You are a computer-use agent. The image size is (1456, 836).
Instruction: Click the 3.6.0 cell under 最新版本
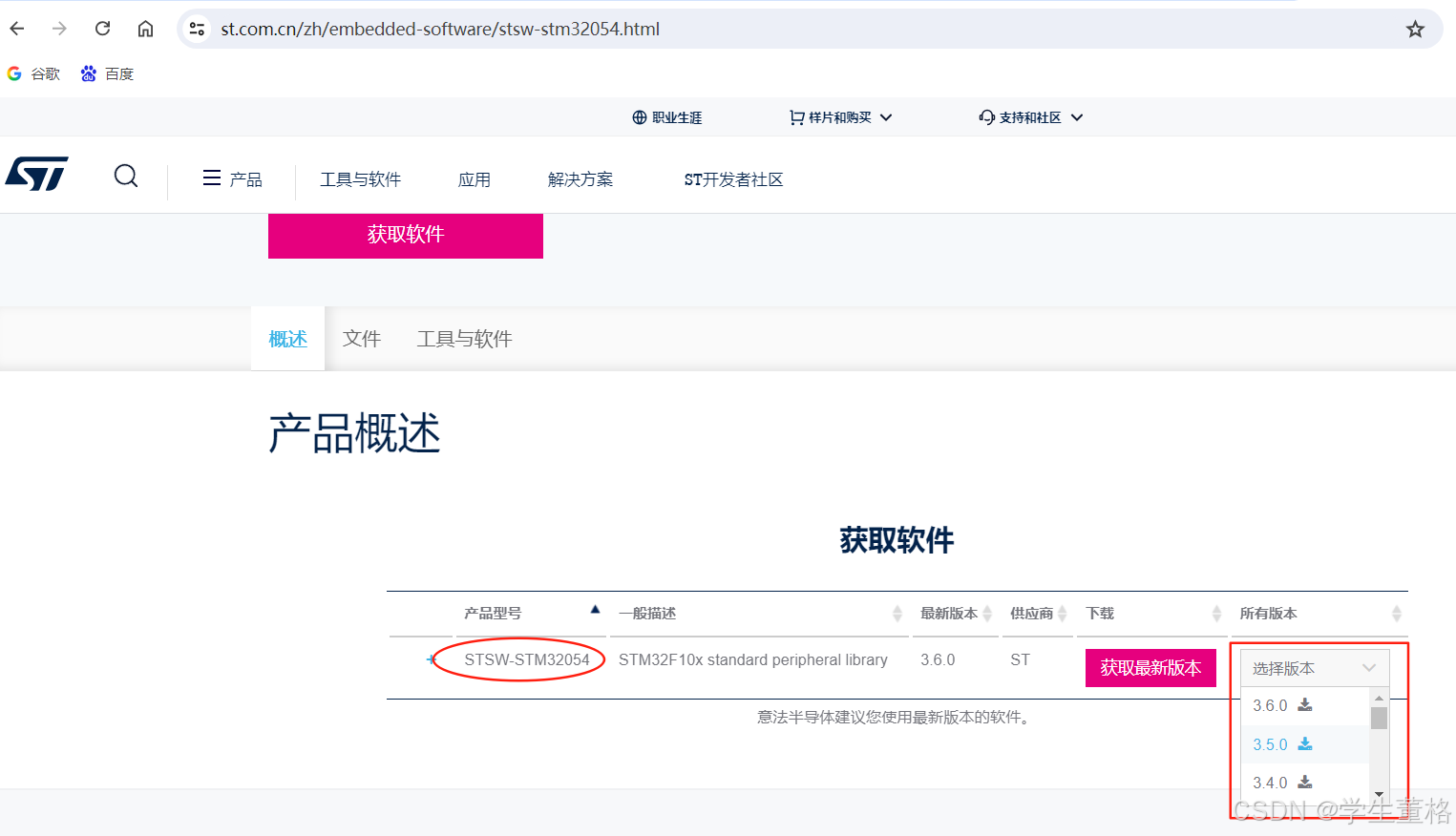pos(938,659)
